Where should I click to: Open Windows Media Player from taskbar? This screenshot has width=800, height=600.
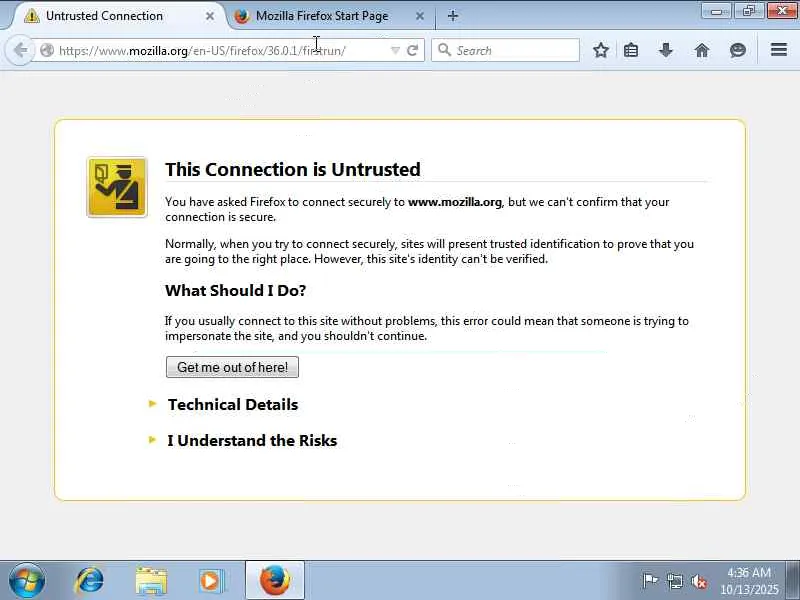(210, 581)
